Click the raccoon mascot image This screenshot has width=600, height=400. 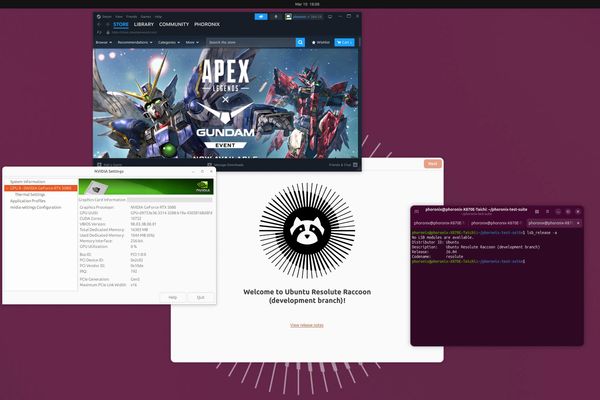coord(307,230)
